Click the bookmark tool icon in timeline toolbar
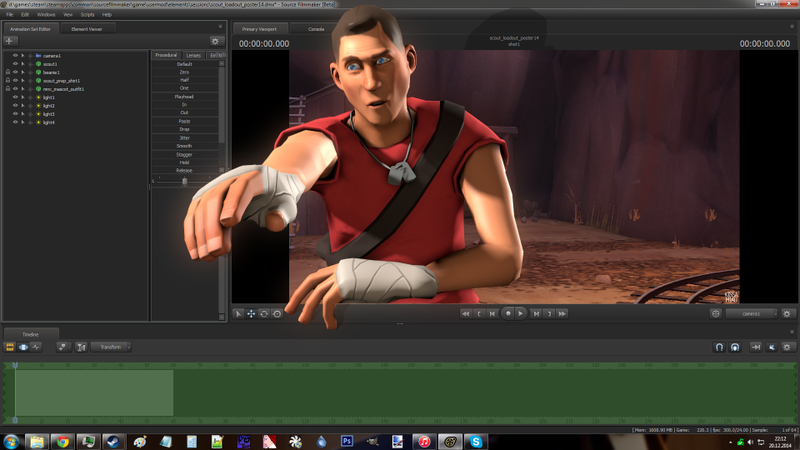The height and width of the screenshot is (450, 800). (62, 347)
